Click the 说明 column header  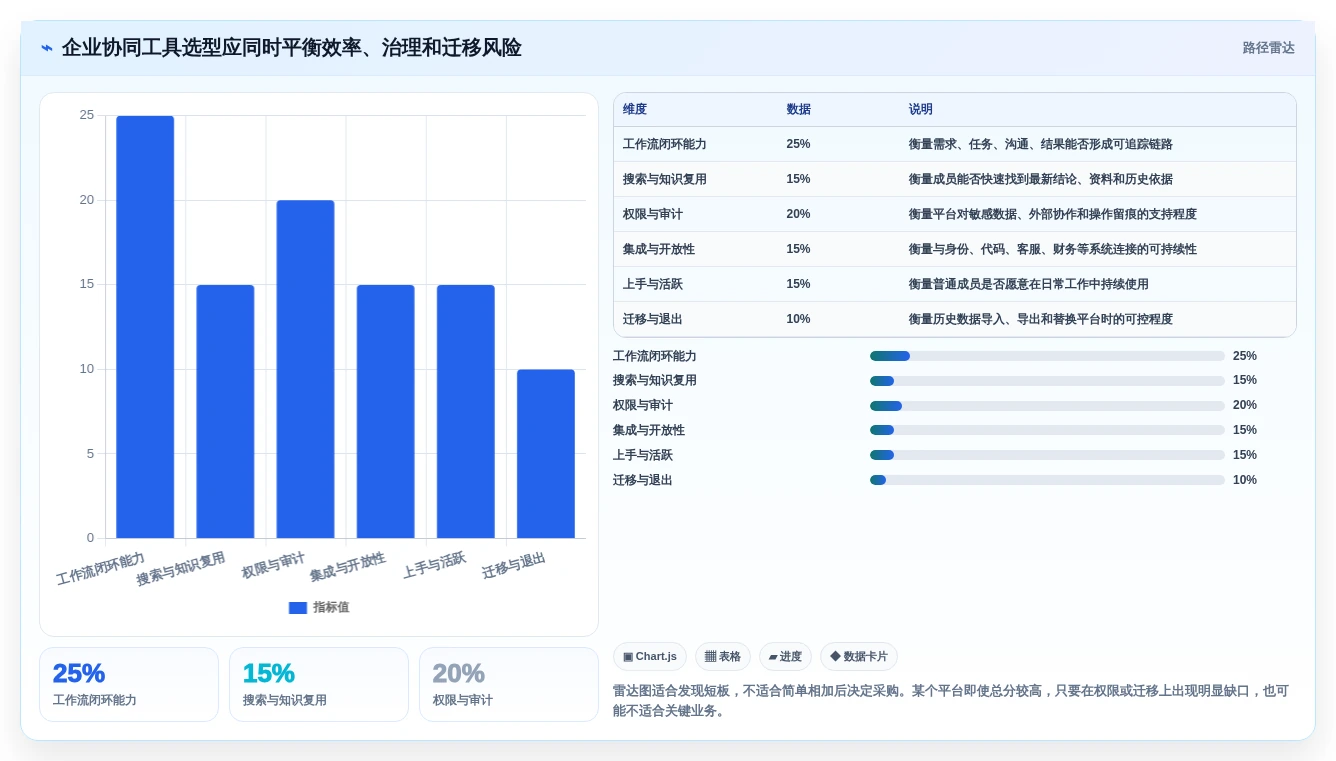(921, 109)
